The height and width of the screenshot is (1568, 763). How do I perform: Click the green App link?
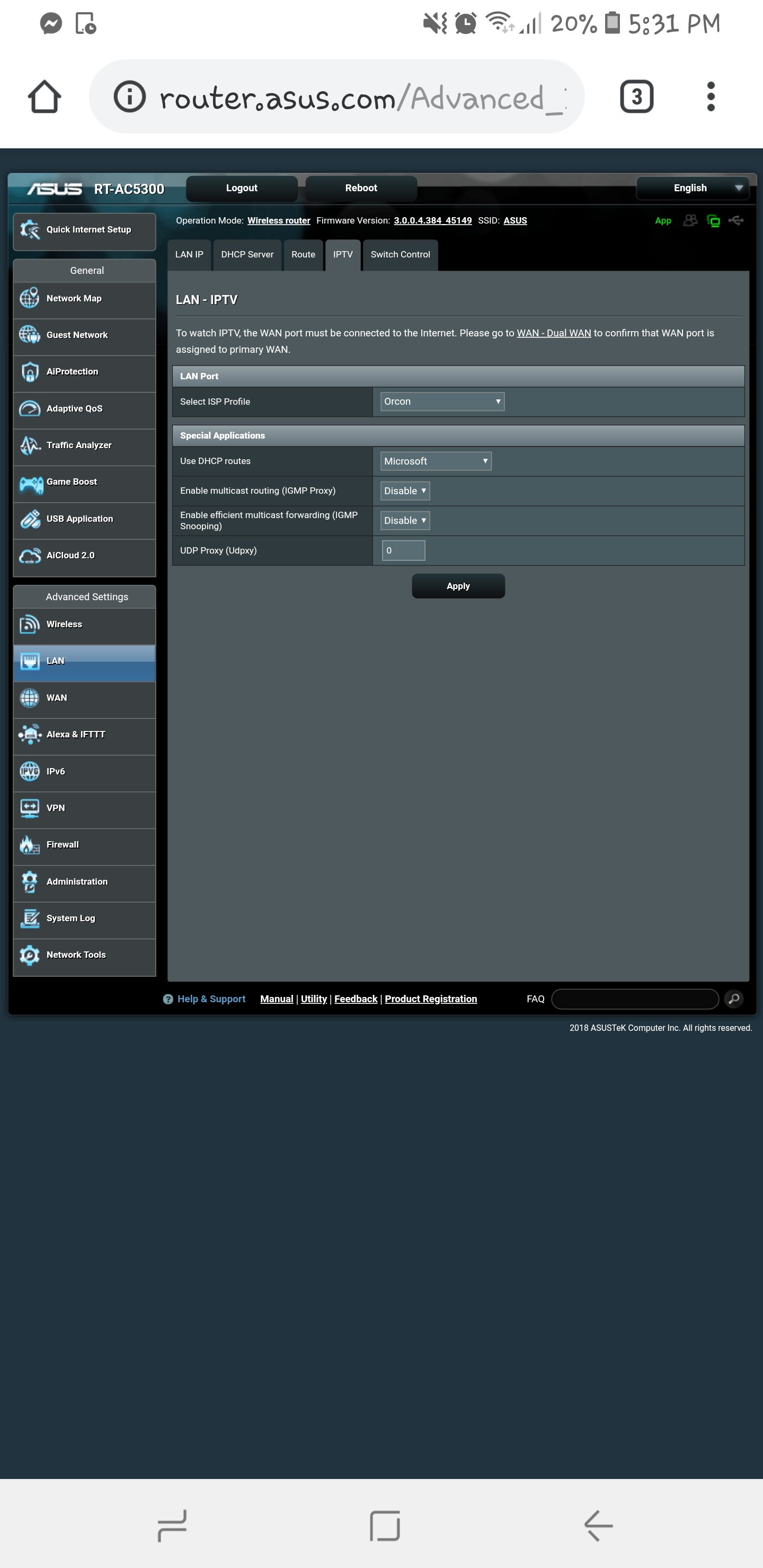tap(663, 220)
